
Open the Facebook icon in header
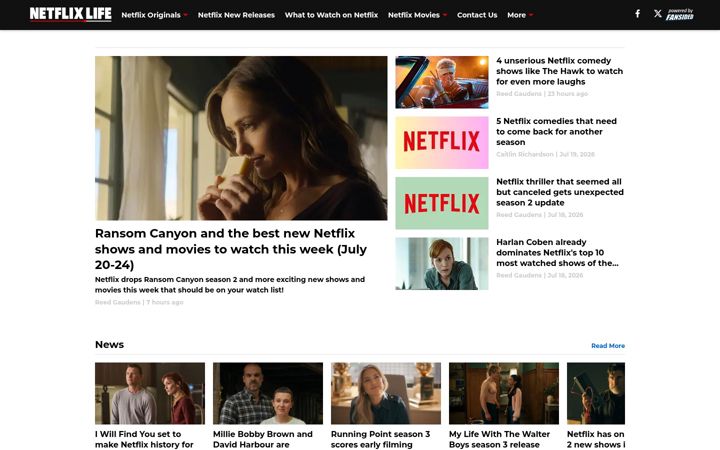[x=637, y=14]
